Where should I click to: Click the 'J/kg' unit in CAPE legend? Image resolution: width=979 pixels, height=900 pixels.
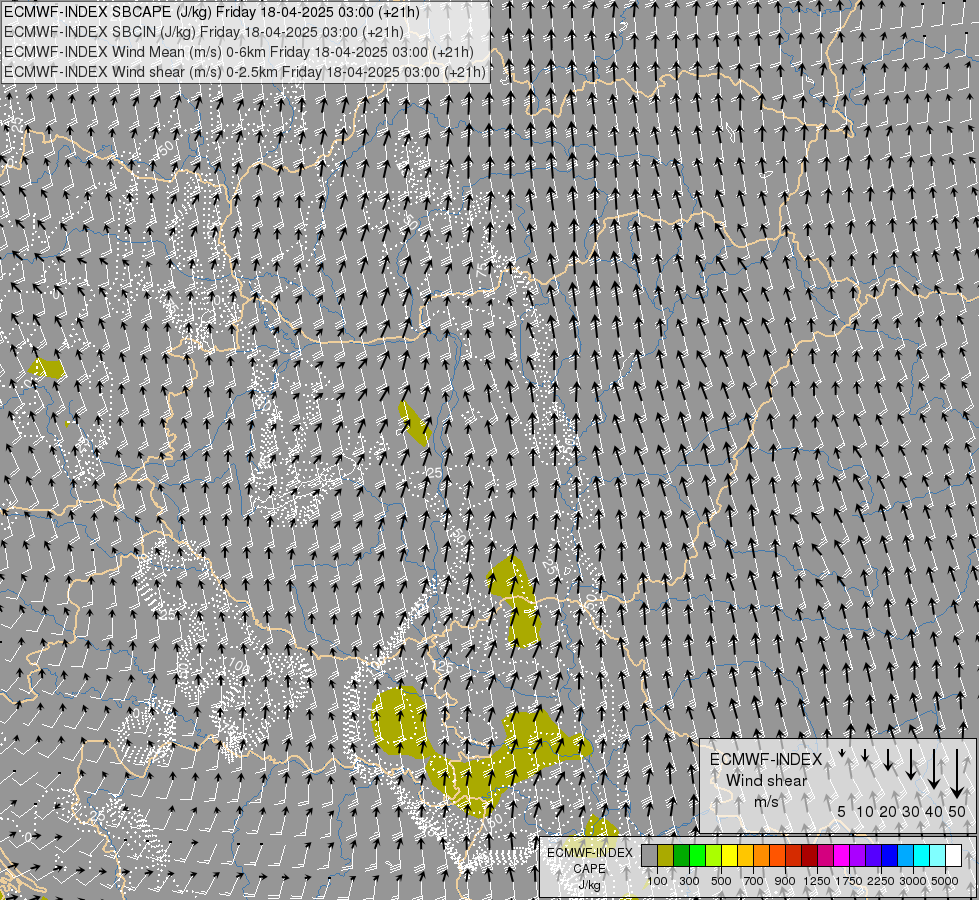pyautogui.click(x=589, y=885)
